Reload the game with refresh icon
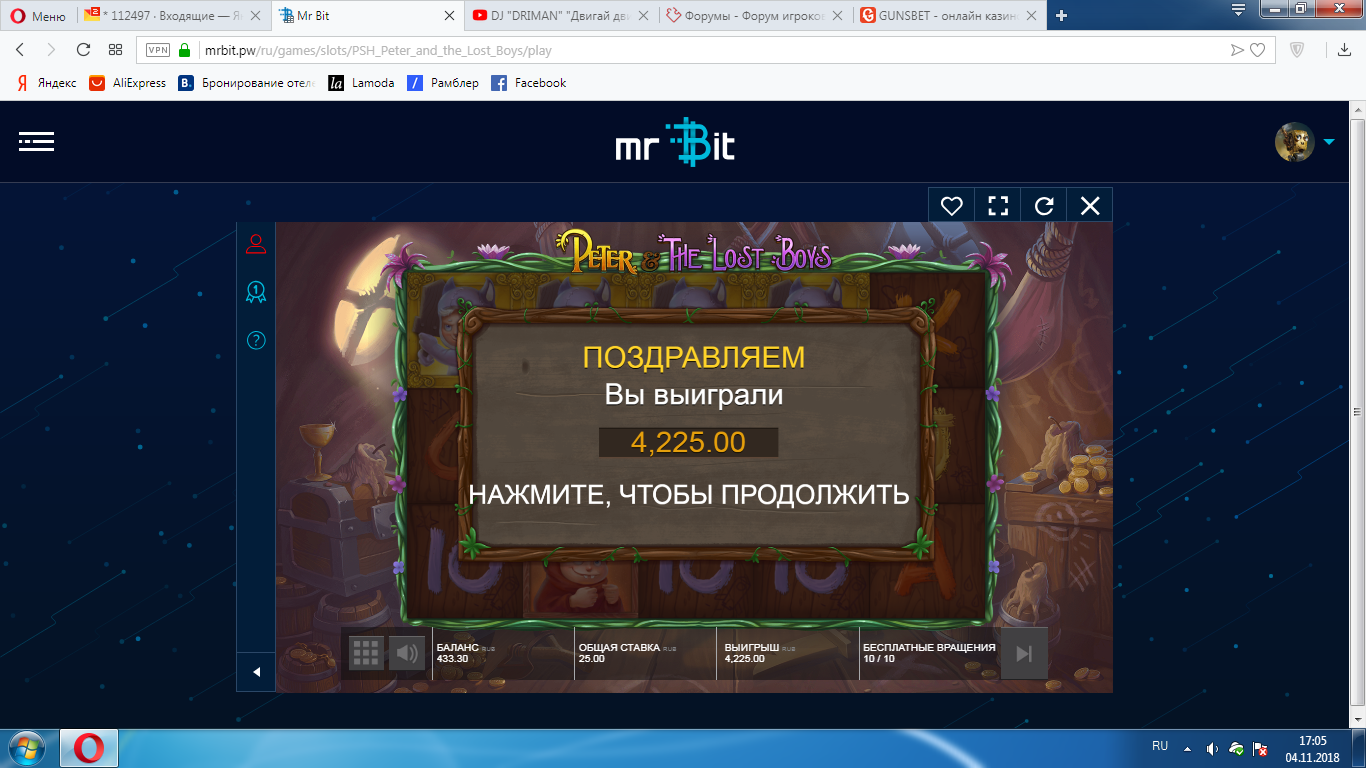1366x768 pixels. point(1043,206)
